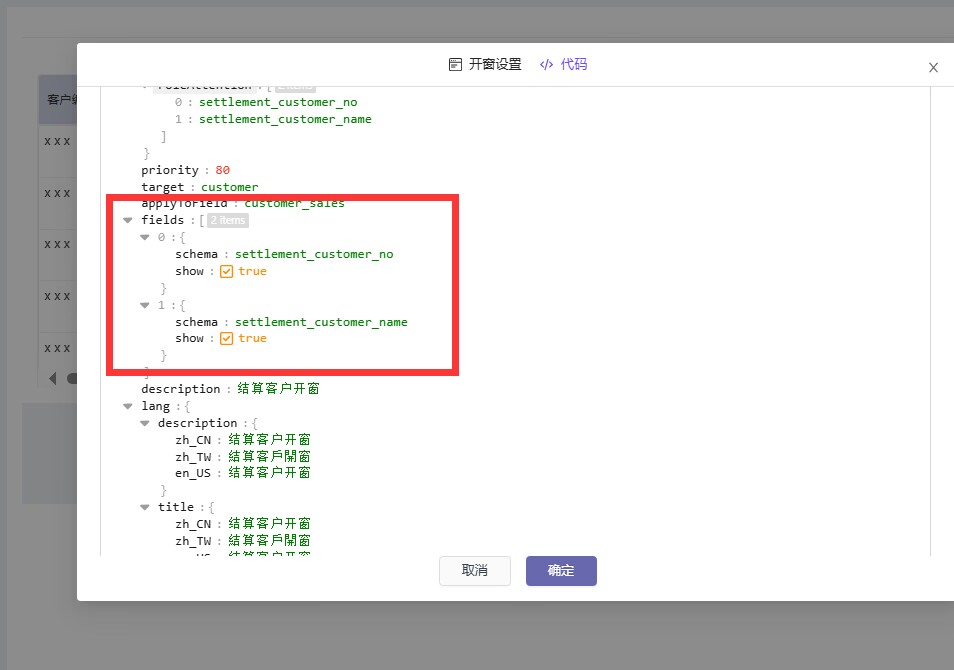Viewport: 954px width, 670px height.
Task: Uncheck show for settlement_customer_name
Action: pos(226,339)
